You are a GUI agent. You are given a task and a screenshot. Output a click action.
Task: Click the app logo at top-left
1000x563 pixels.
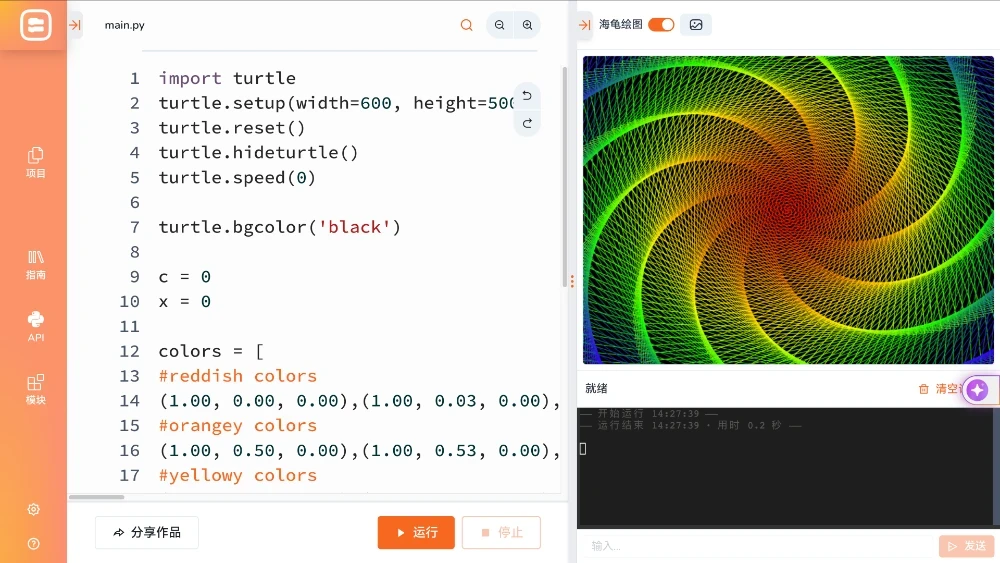36,26
